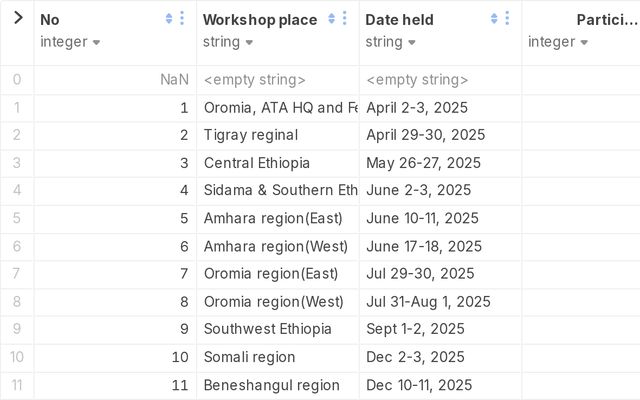Viewport: 640px width, 400px height.
Task: Open the Participants column integer type dropdown
Action: [559, 42]
